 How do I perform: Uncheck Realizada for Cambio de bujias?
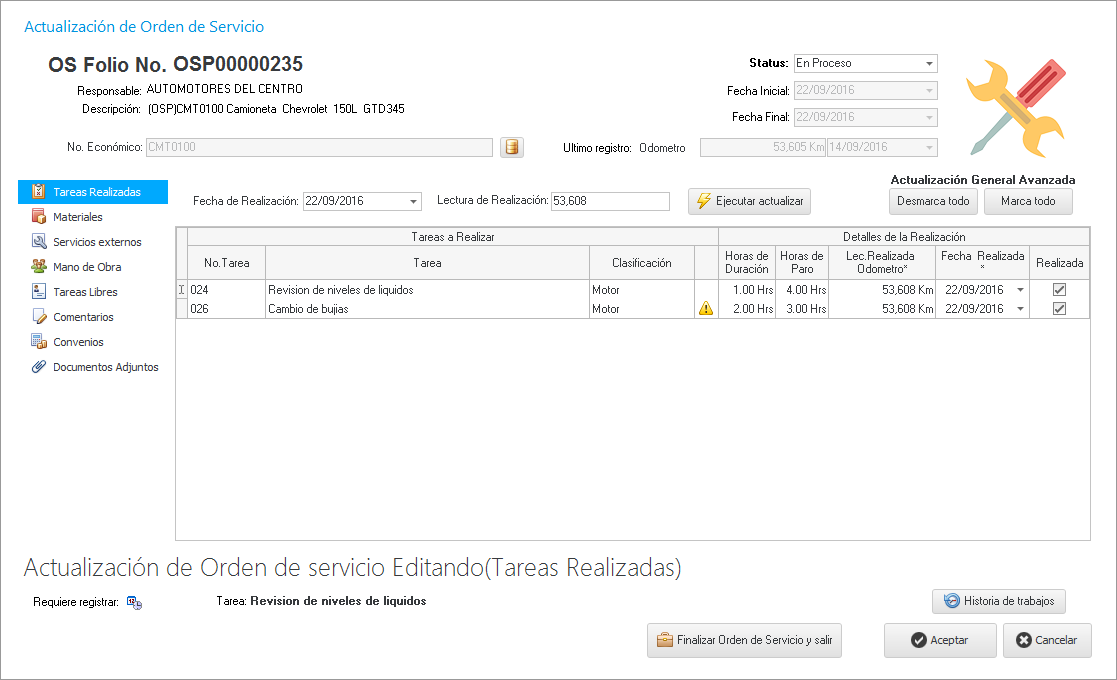click(1059, 309)
